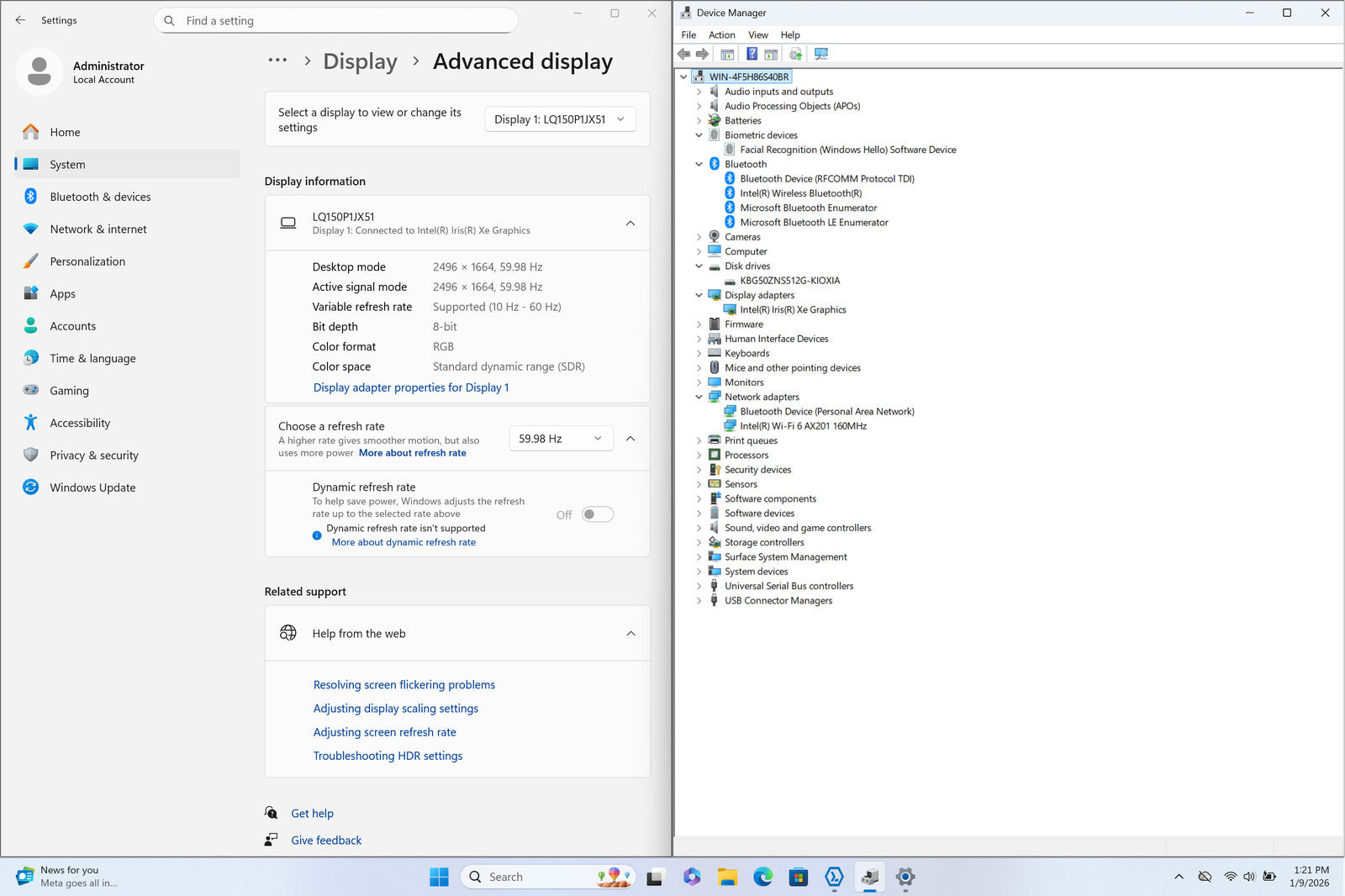Viewport: 1345px width, 896px height.
Task: Collapse the Help from the web section
Action: pyautogui.click(x=630, y=634)
